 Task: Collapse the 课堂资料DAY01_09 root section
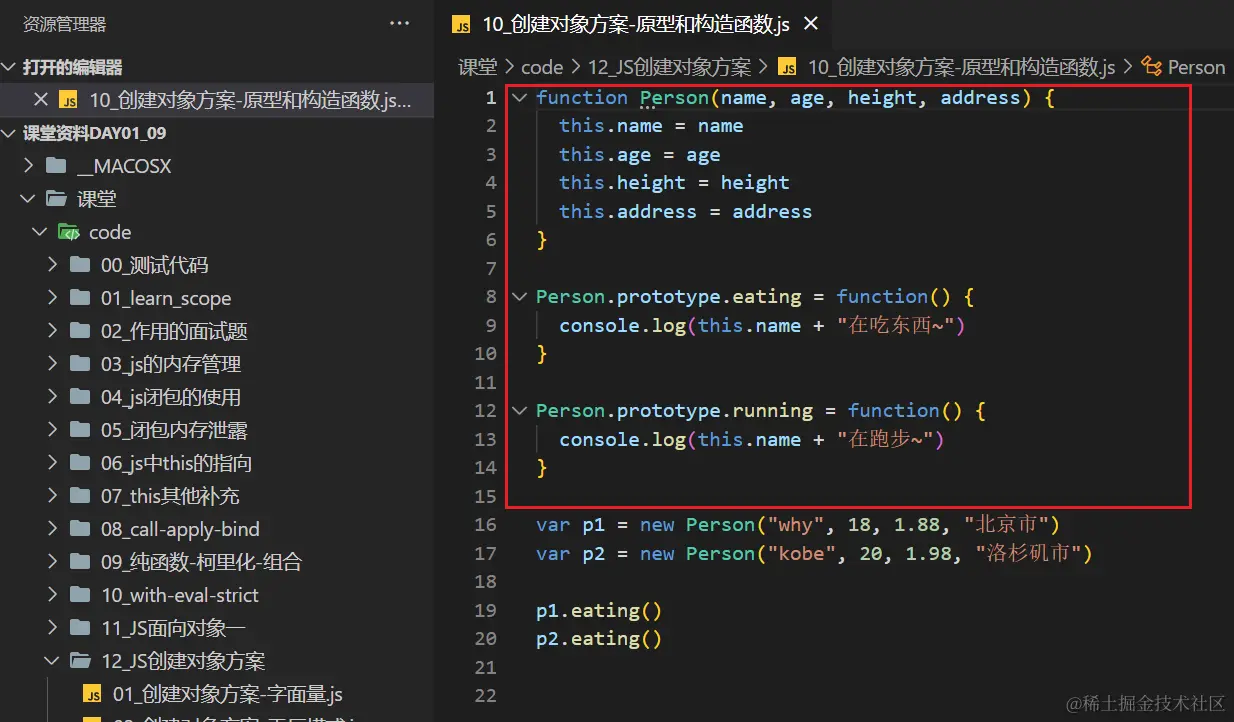click(9, 133)
